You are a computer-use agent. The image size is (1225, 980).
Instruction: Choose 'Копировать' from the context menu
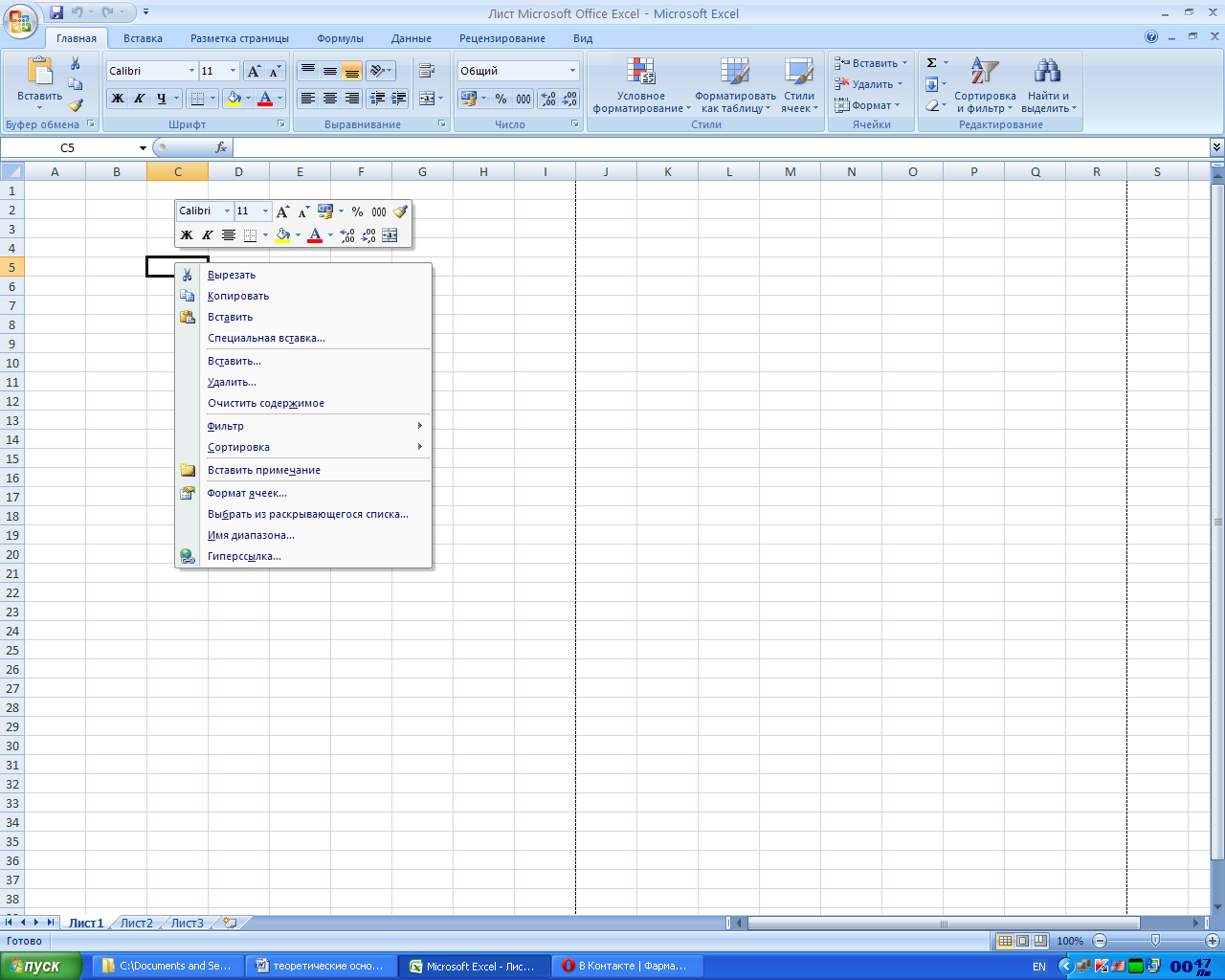click(x=238, y=296)
